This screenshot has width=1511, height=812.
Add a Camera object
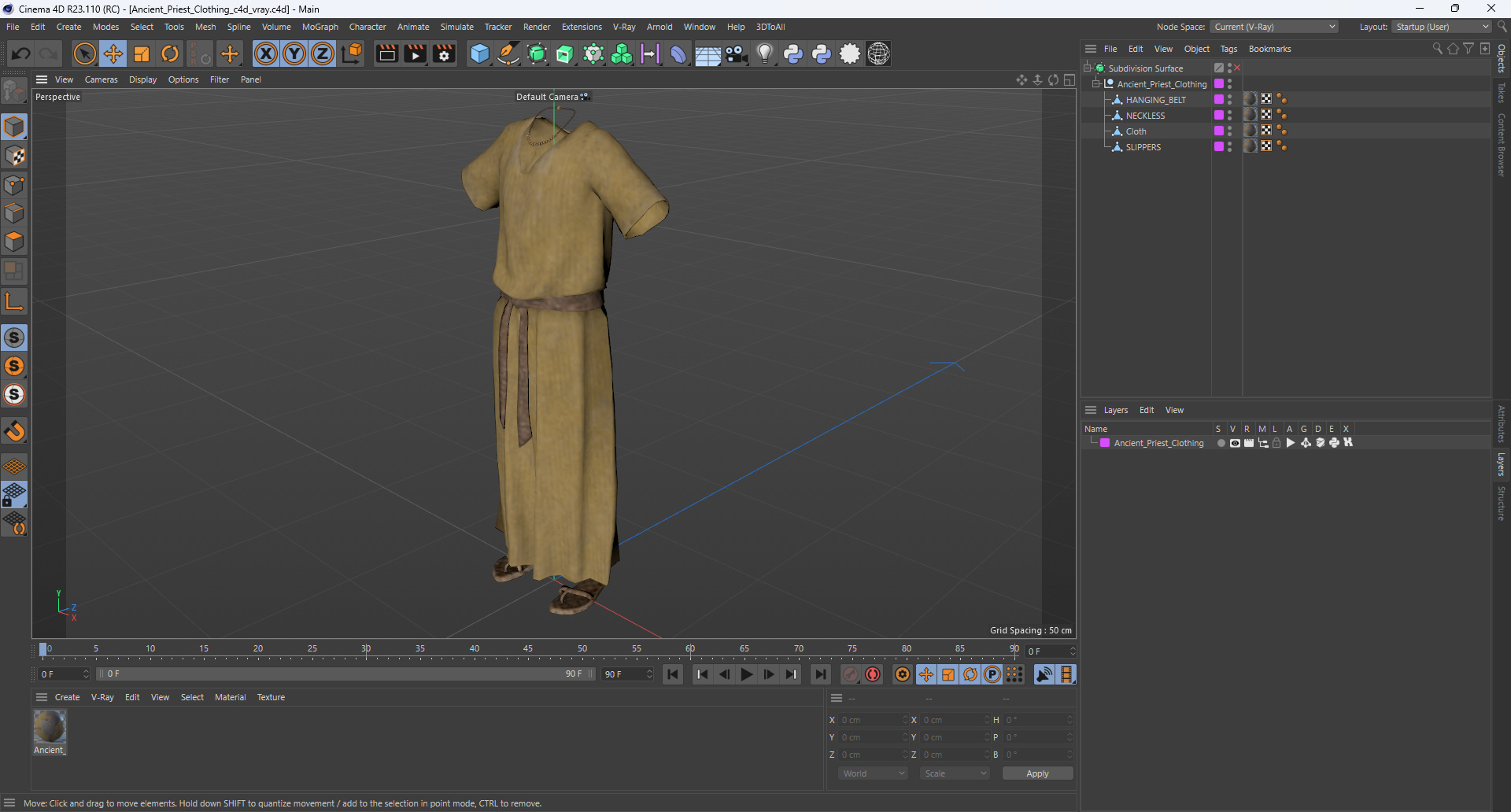click(x=737, y=54)
